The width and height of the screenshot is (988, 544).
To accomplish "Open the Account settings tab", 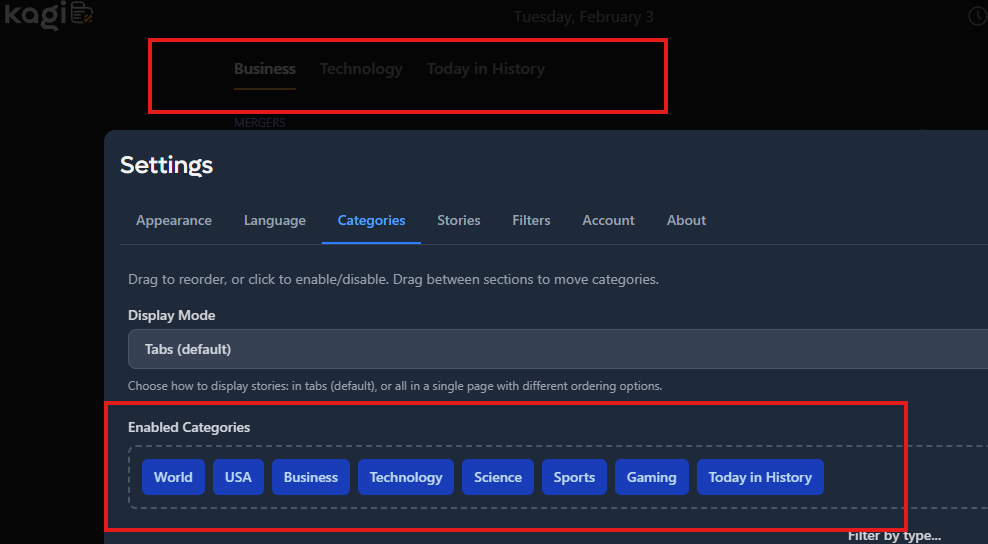I will click(x=608, y=220).
